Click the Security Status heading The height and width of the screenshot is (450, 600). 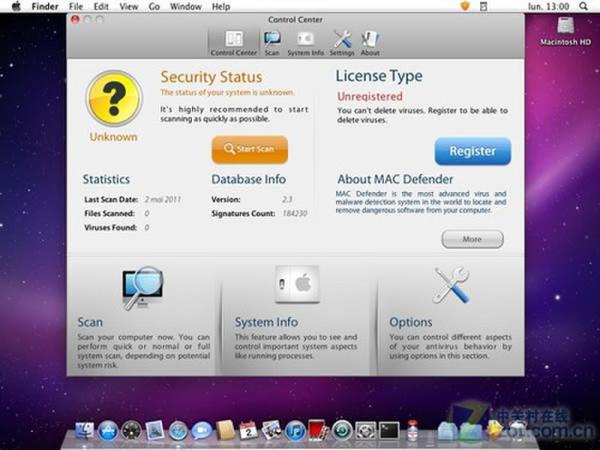(x=211, y=77)
